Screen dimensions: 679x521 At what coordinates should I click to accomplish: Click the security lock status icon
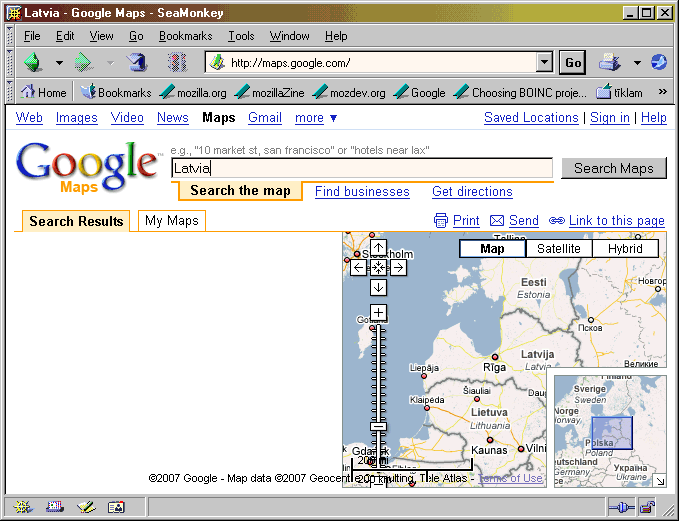click(648, 507)
